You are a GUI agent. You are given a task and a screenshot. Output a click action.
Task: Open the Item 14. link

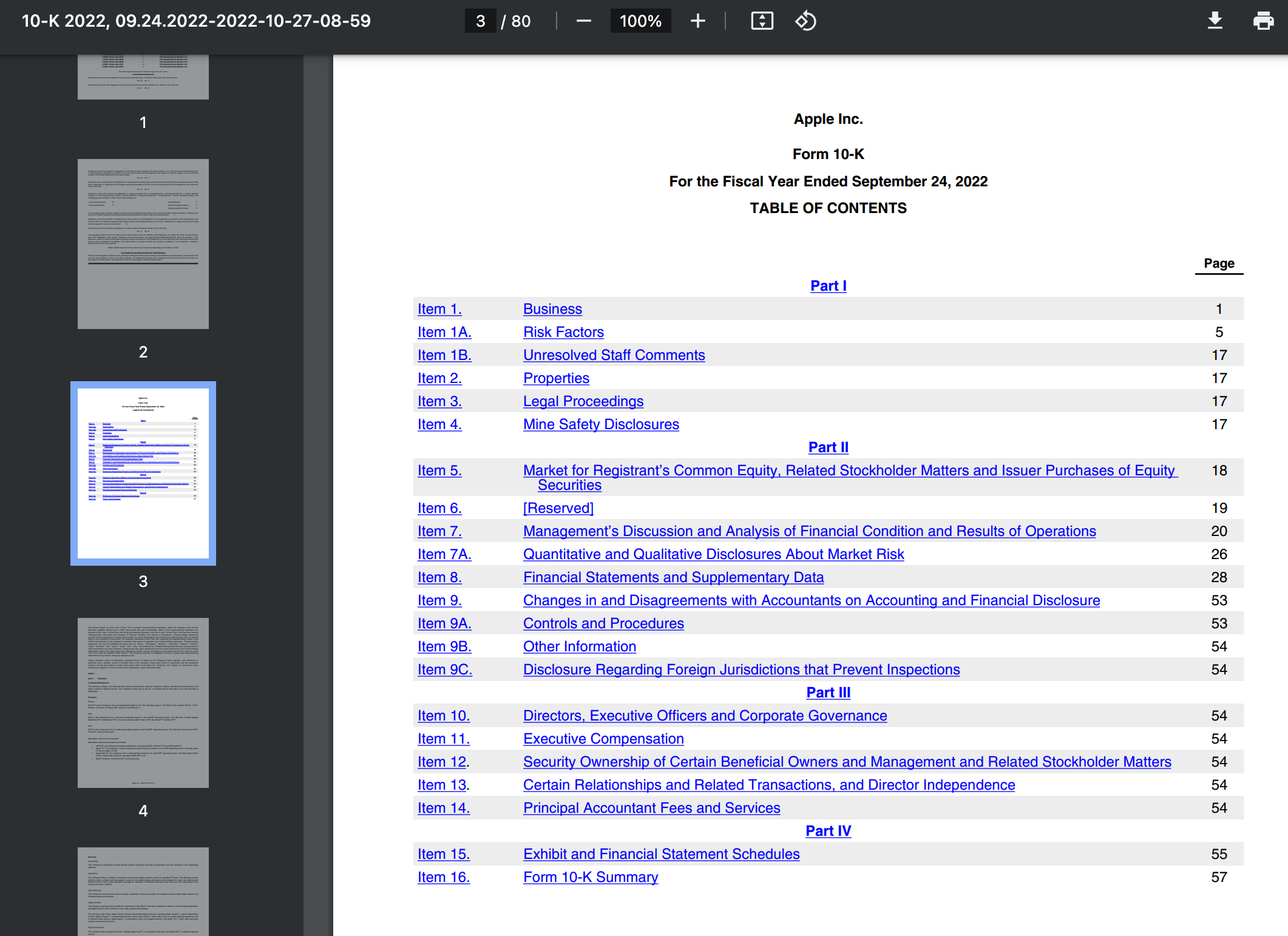[444, 808]
